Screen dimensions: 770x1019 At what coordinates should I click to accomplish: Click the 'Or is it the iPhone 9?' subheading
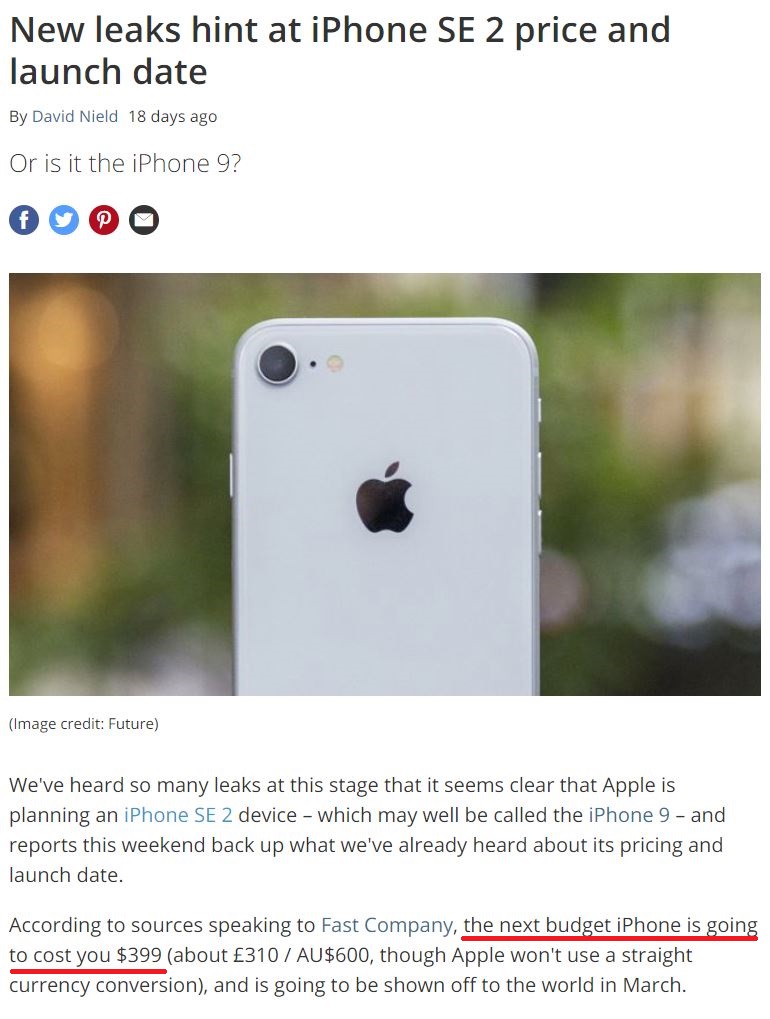point(125,164)
